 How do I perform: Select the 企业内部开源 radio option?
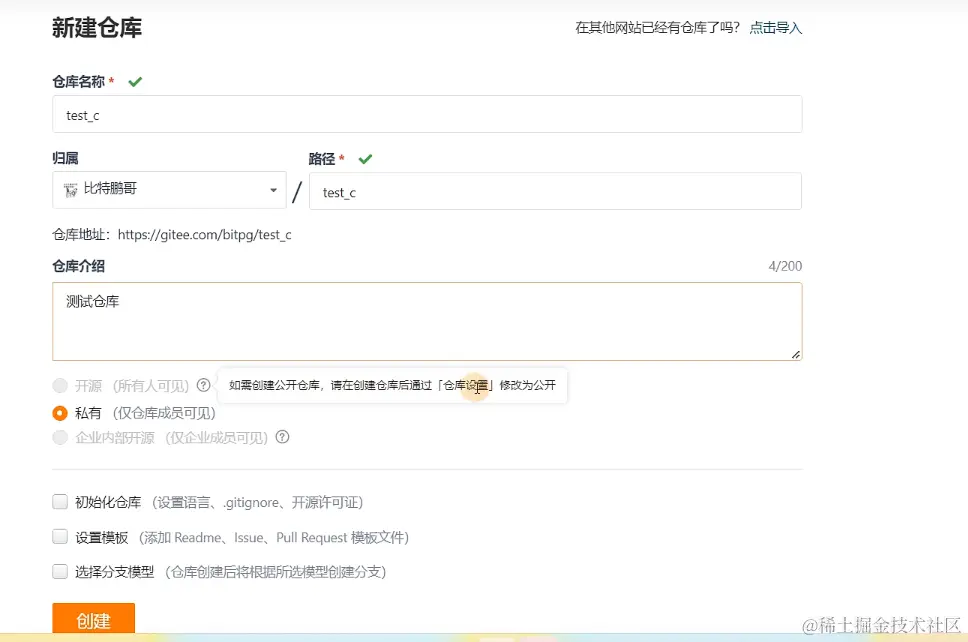(60, 437)
